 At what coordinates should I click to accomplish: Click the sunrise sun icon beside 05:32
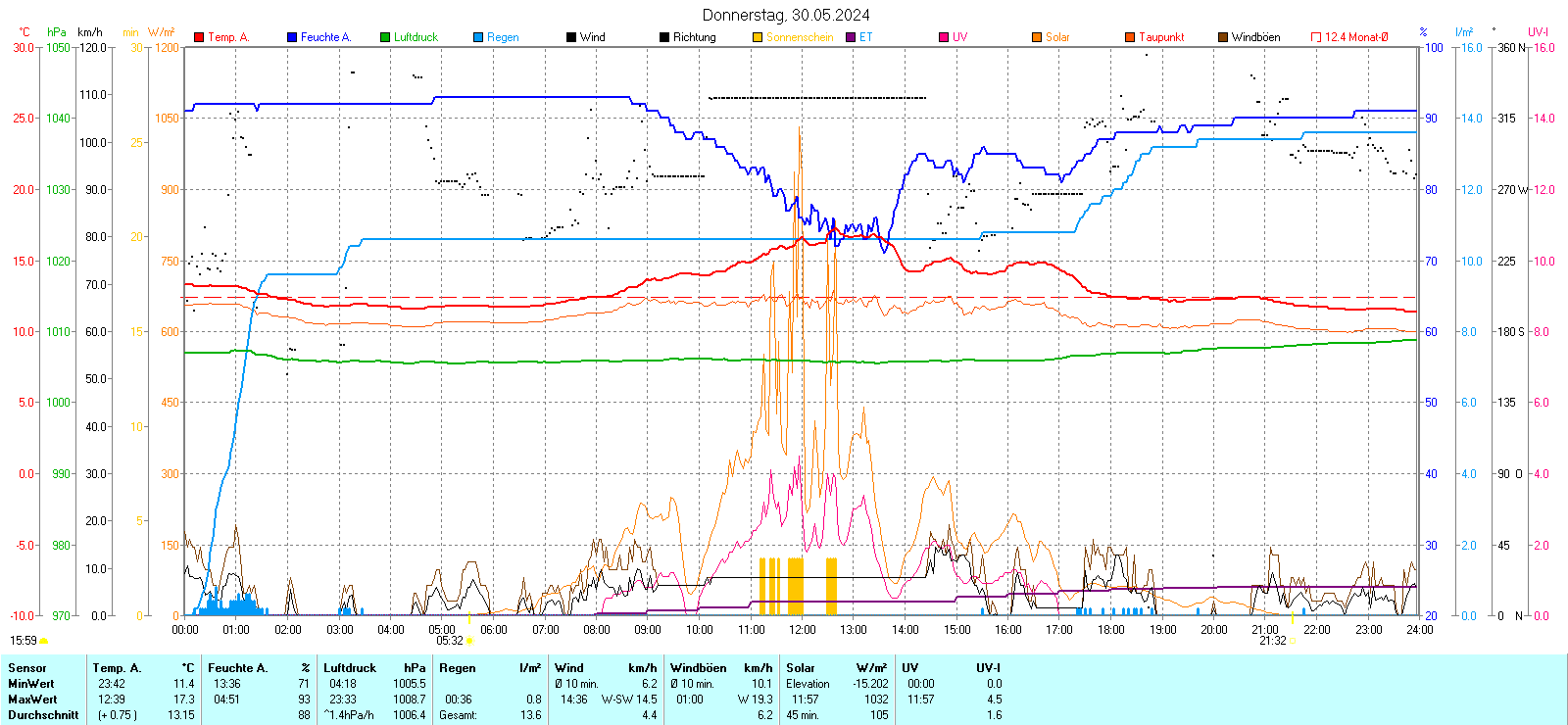point(469,641)
